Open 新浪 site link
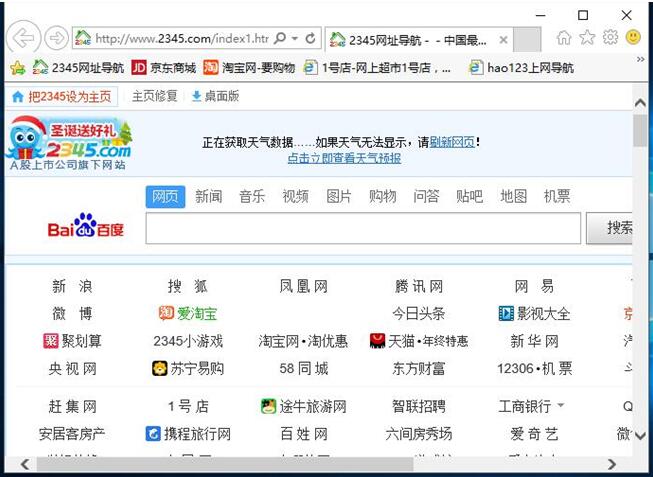653x477 pixels. [72, 287]
